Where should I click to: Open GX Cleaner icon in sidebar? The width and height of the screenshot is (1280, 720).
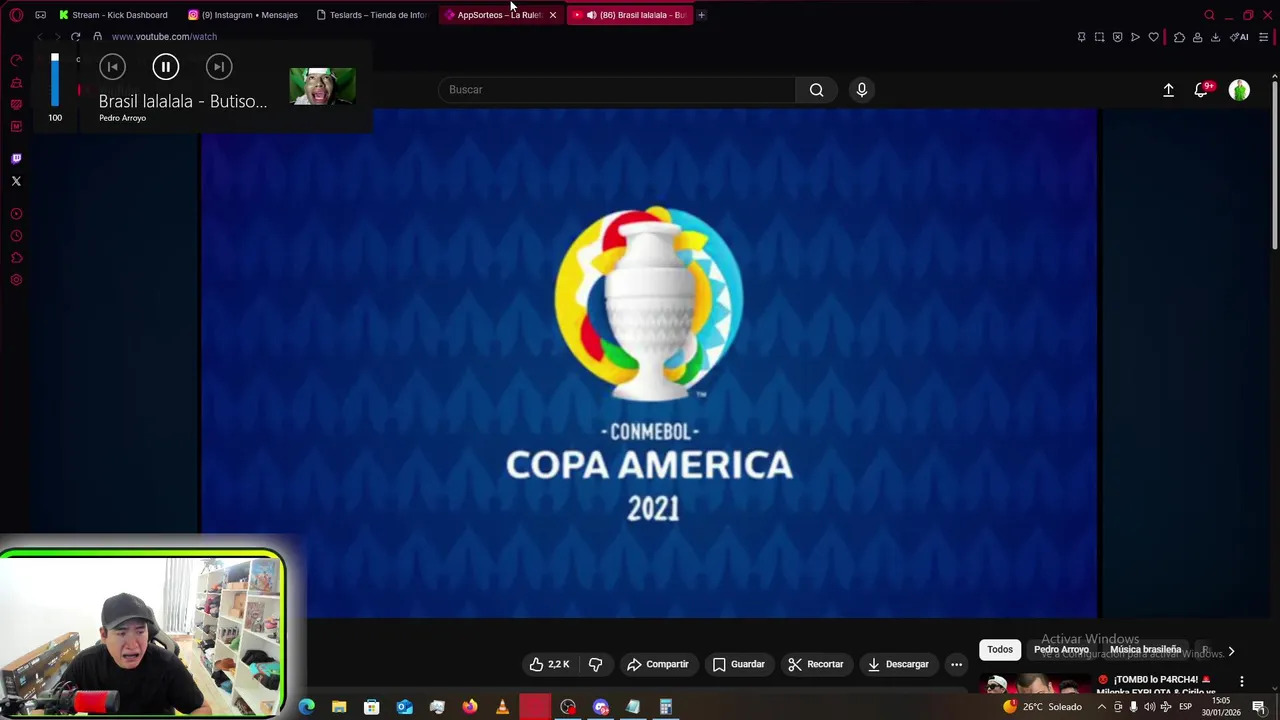[x=16, y=82]
